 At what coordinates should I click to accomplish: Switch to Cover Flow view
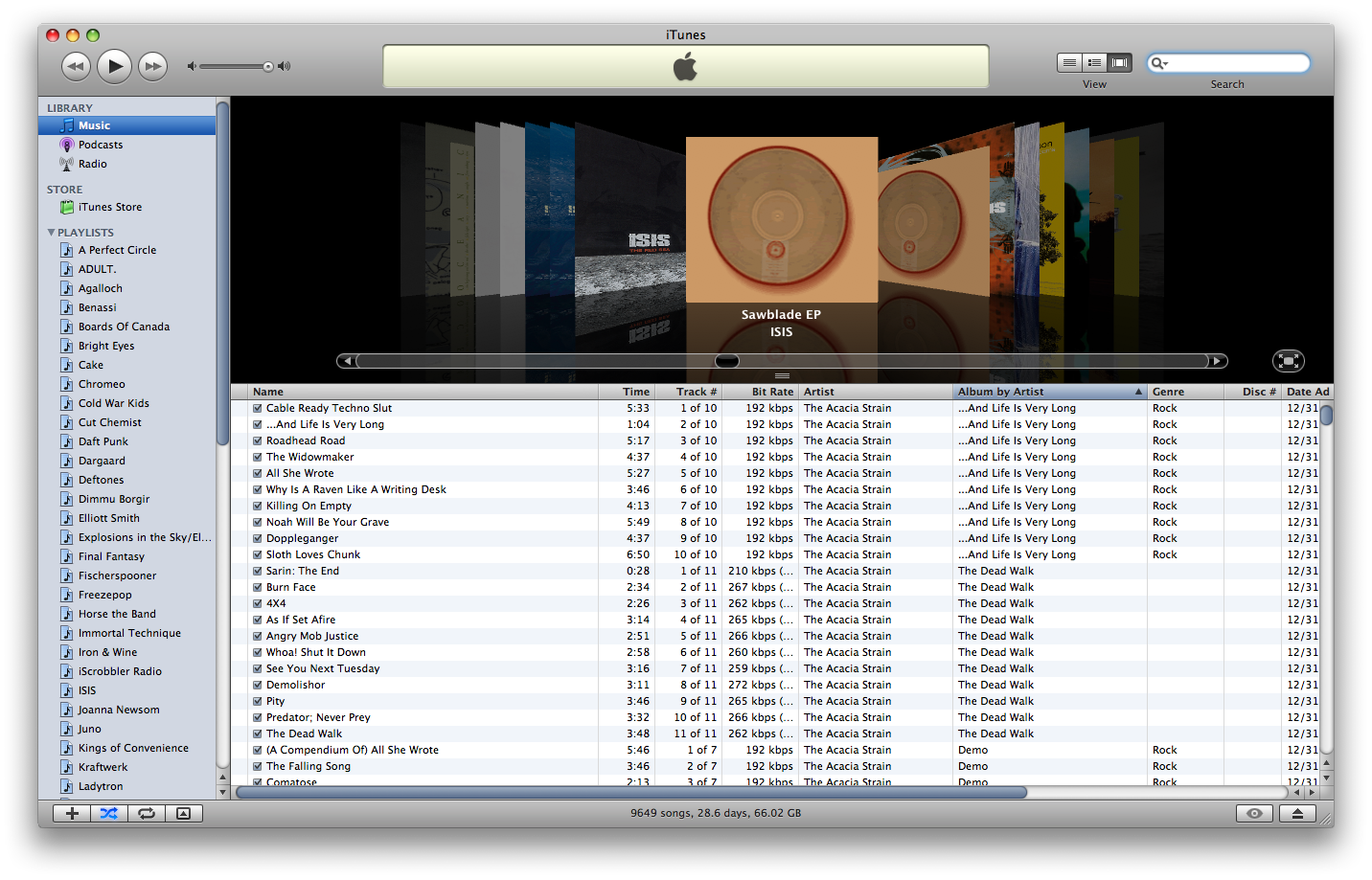(1119, 62)
